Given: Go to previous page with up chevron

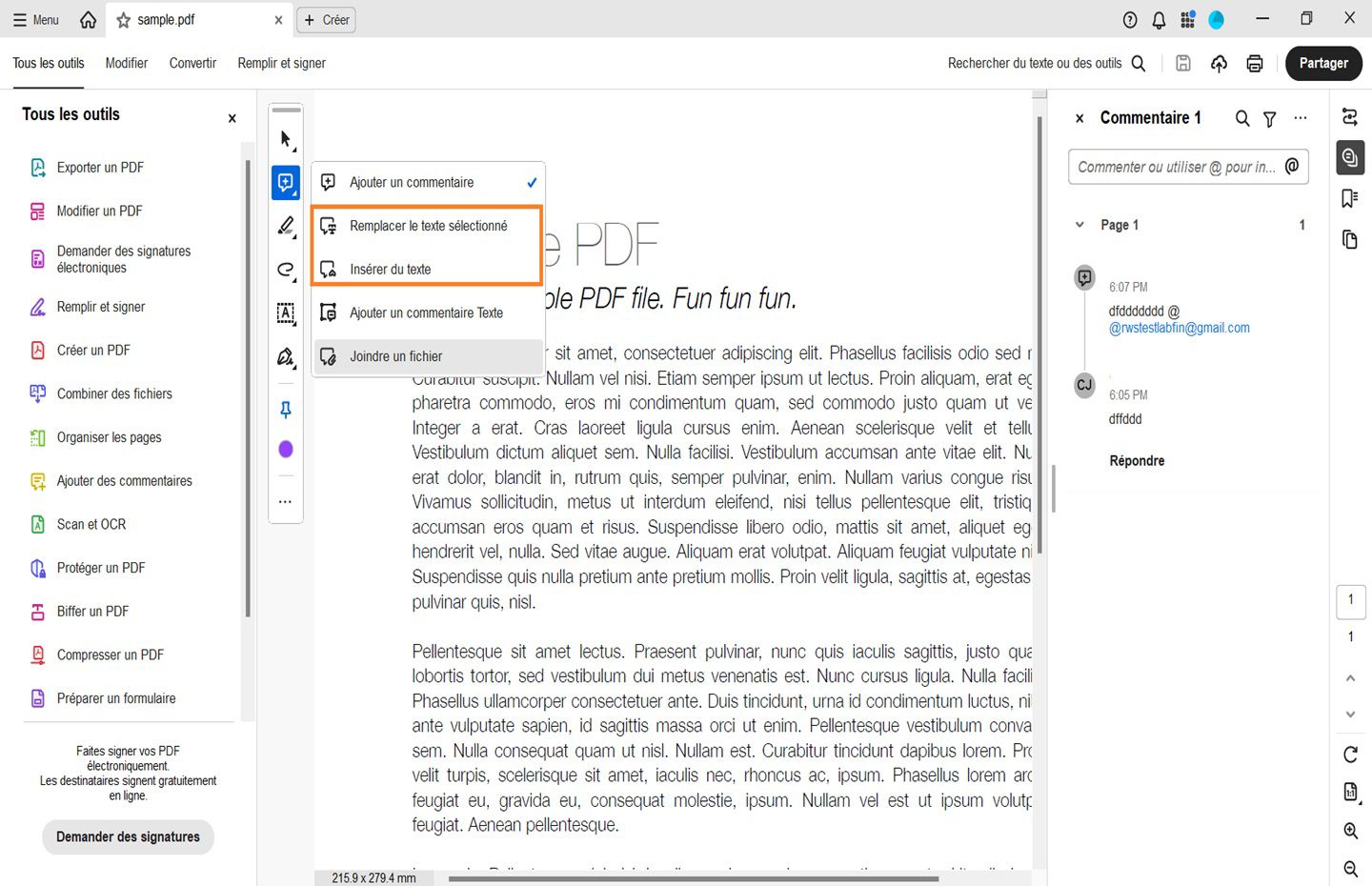Looking at the screenshot, I should tap(1350, 678).
